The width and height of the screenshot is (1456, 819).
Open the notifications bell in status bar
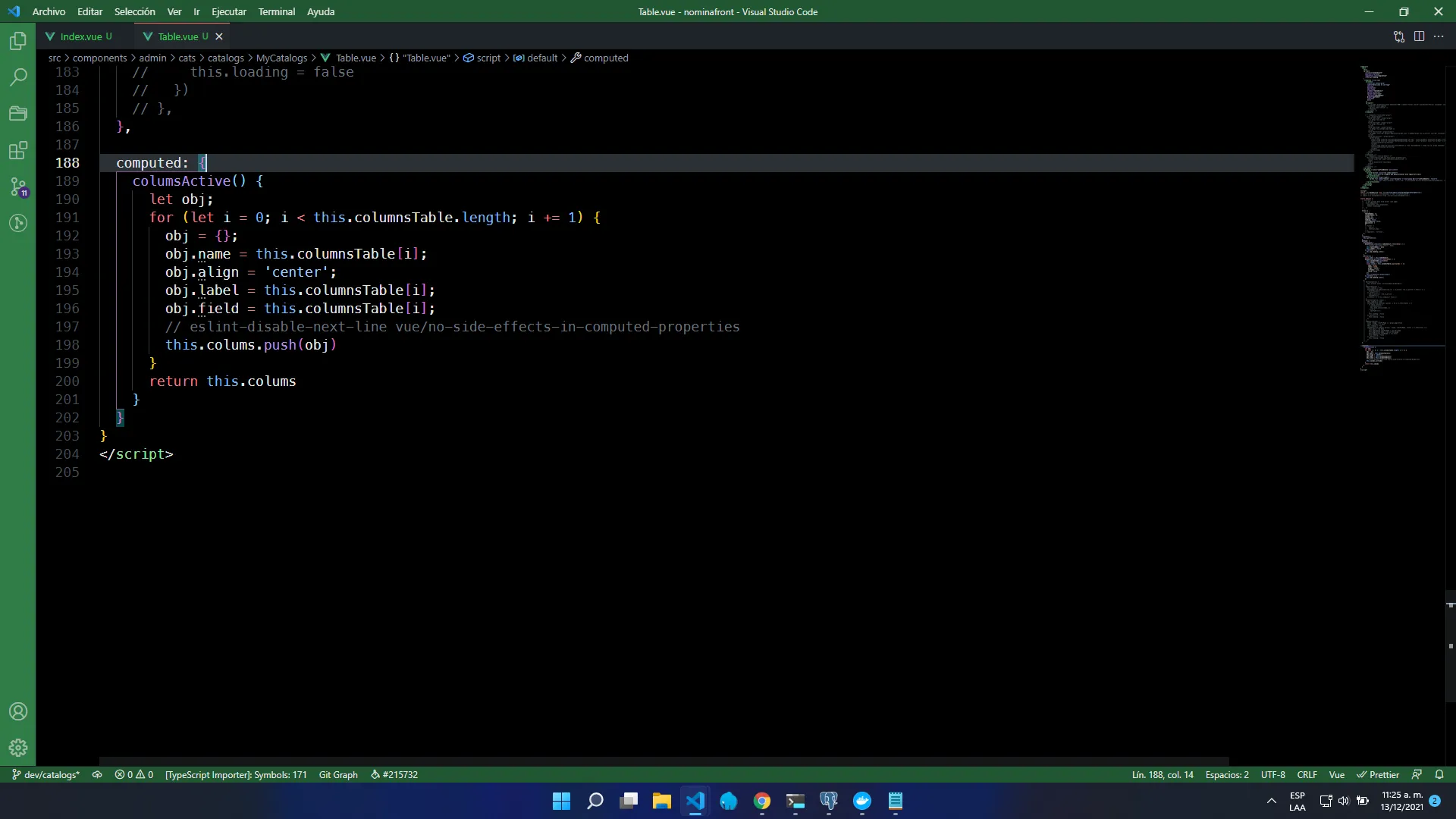tap(1439, 774)
